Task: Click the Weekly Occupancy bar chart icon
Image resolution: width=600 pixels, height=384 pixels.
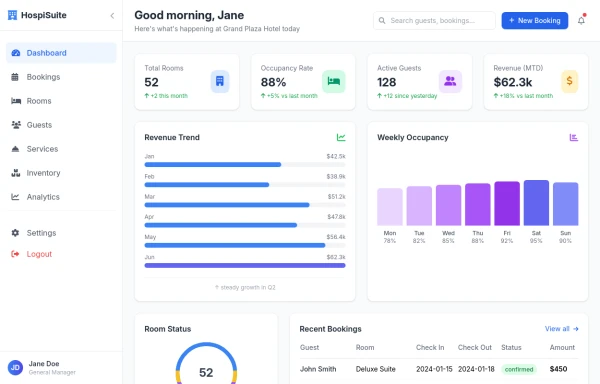Action: (574, 137)
